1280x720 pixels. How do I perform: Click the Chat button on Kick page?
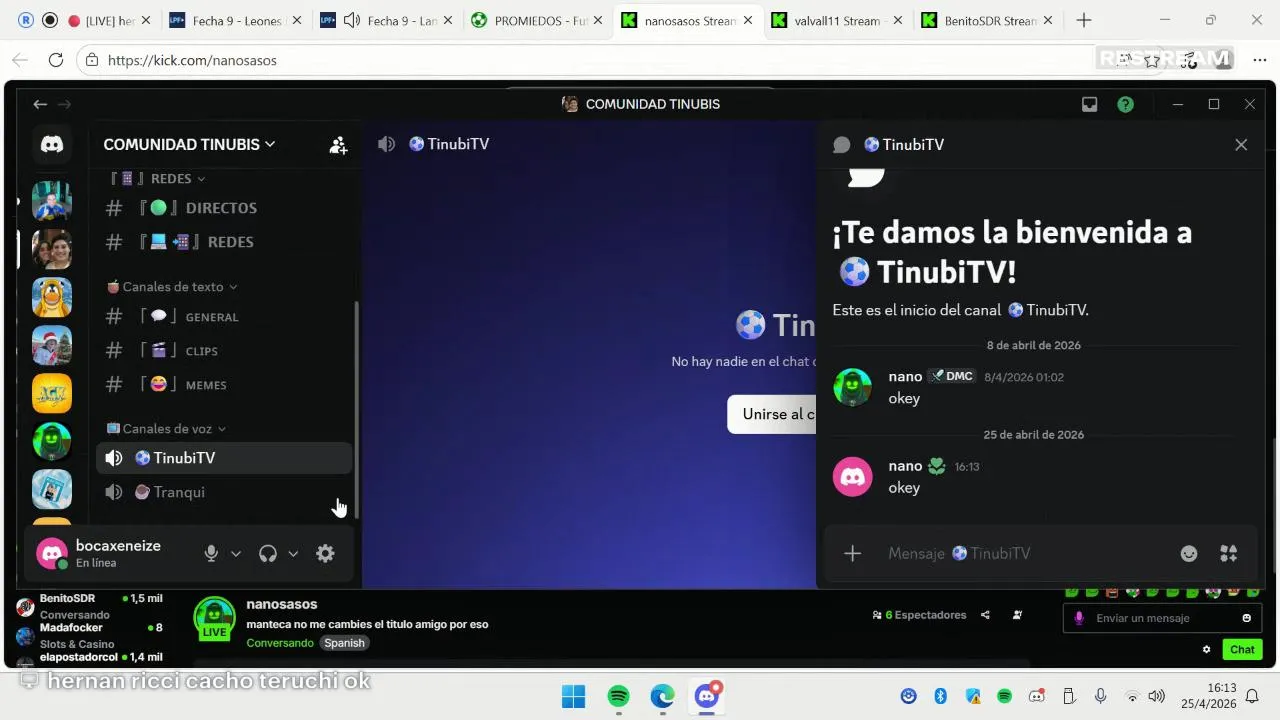1242,649
